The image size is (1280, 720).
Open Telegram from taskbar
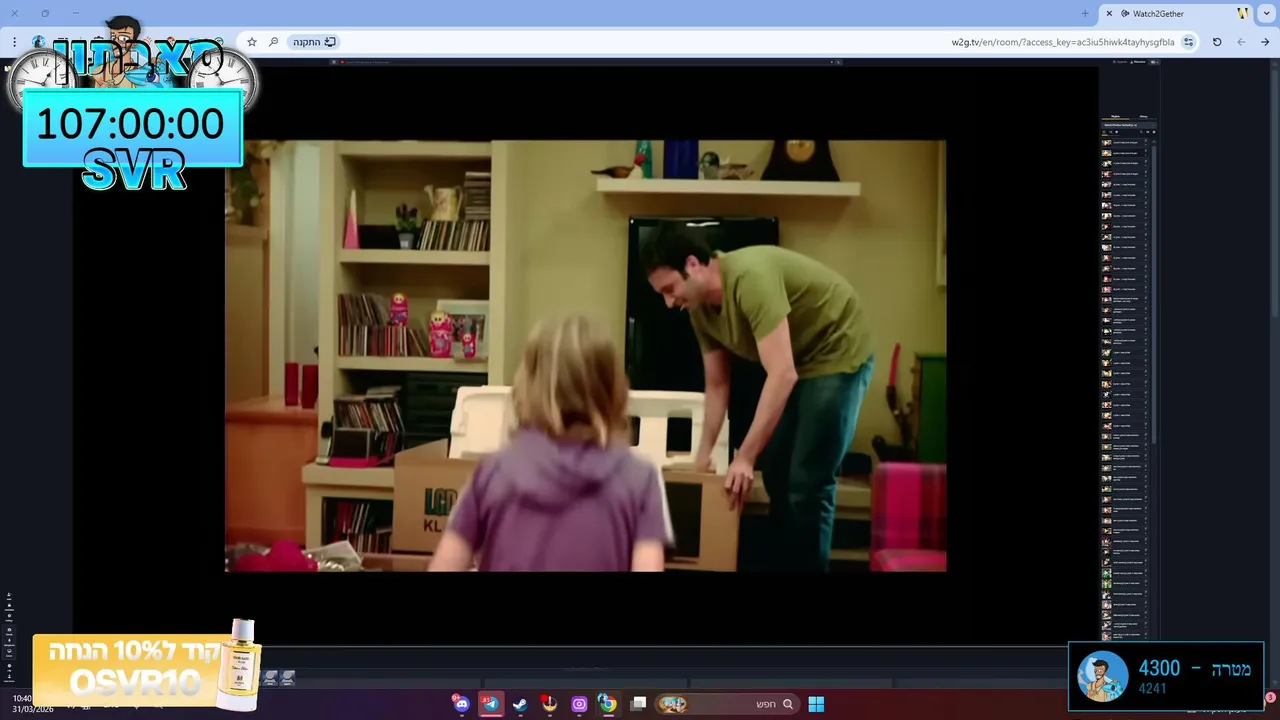pyautogui.click(x=490, y=704)
